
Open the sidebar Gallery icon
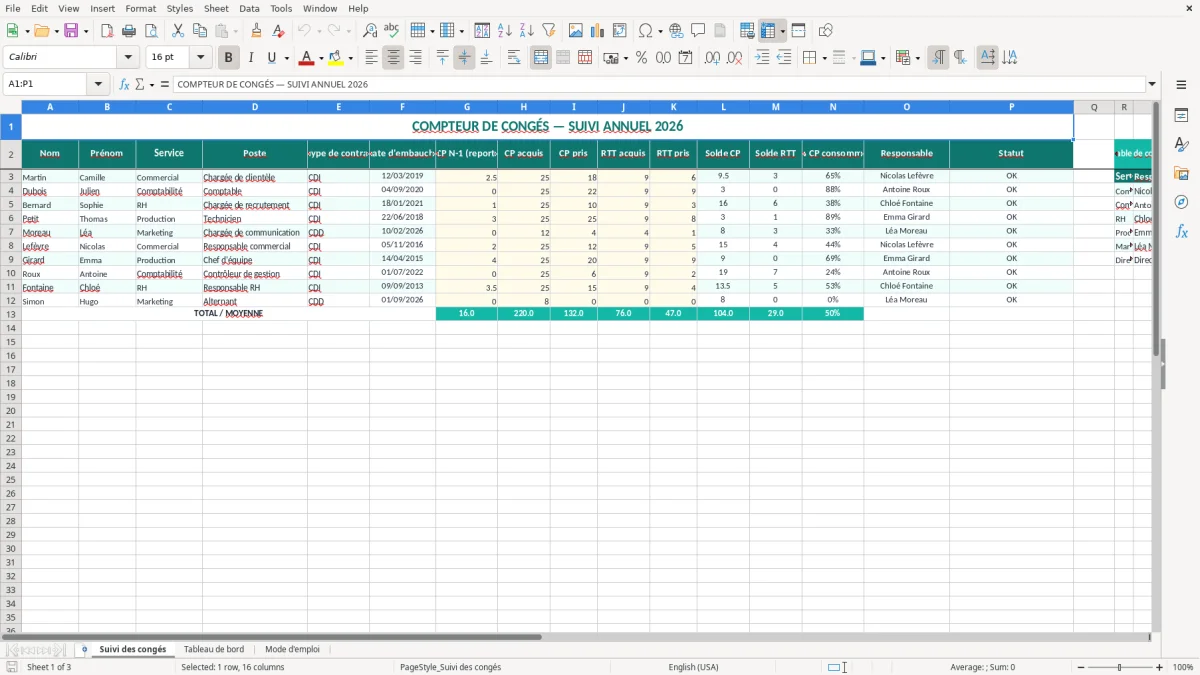point(1181,173)
